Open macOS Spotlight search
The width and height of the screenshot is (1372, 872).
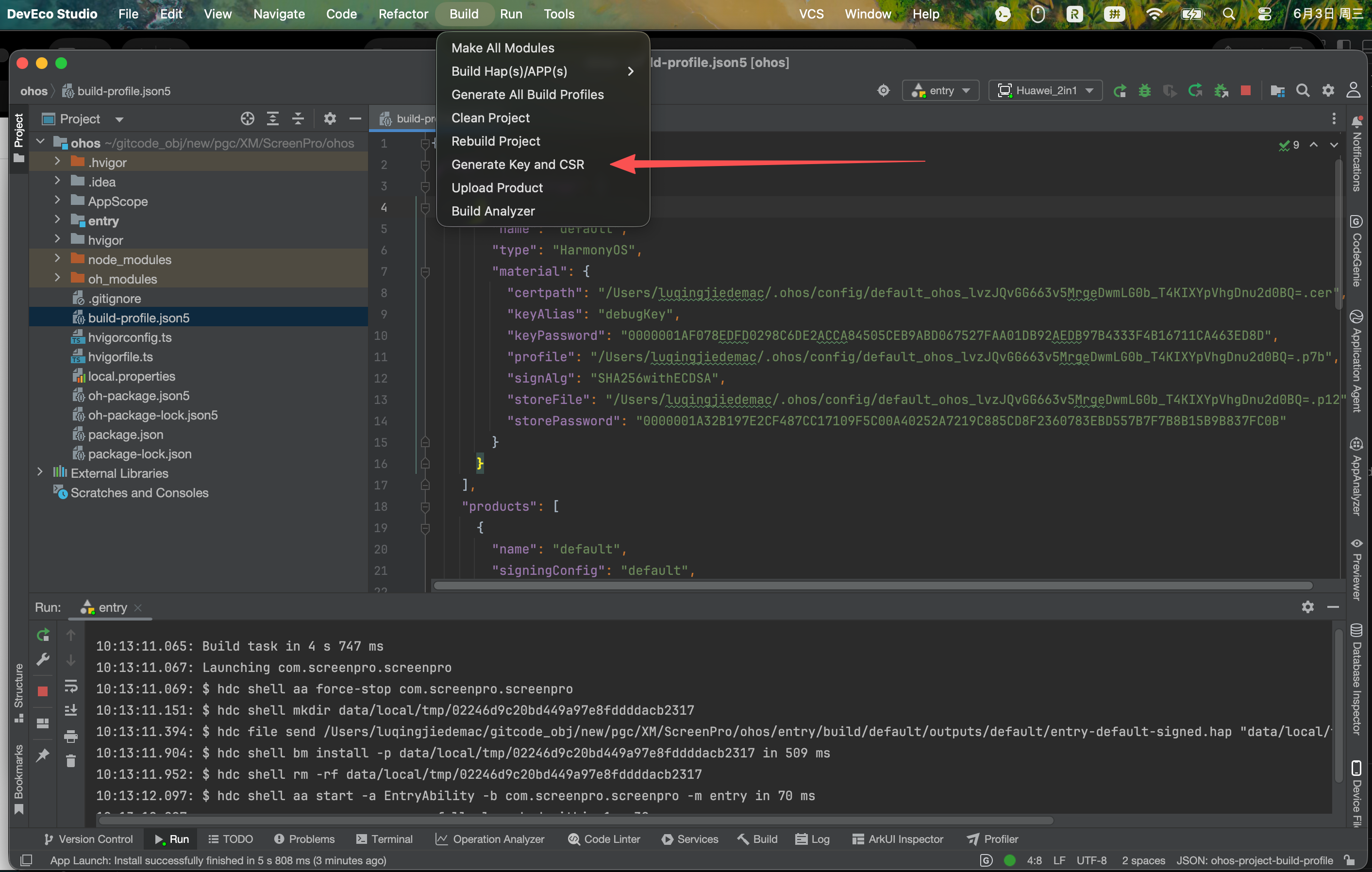[1229, 14]
